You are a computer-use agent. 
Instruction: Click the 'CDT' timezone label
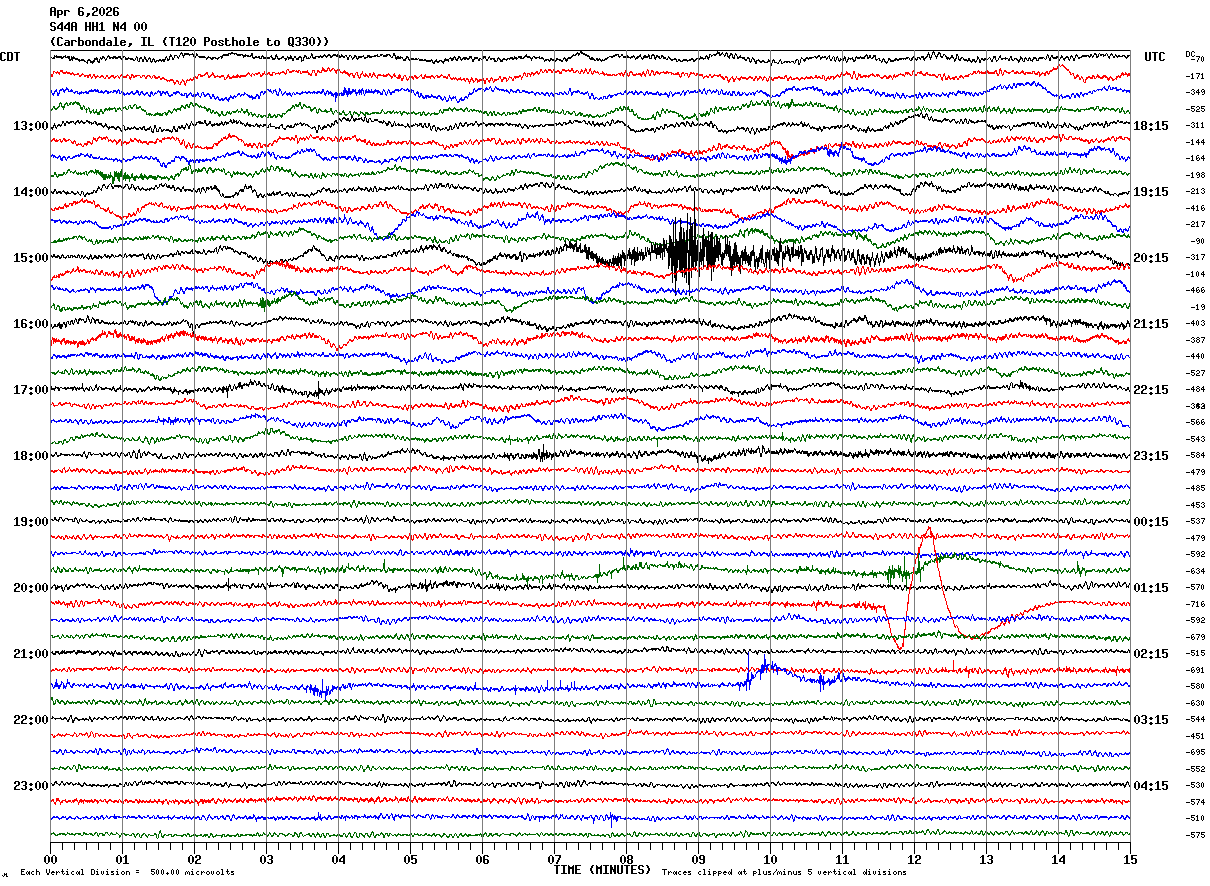(x=11, y=57)
